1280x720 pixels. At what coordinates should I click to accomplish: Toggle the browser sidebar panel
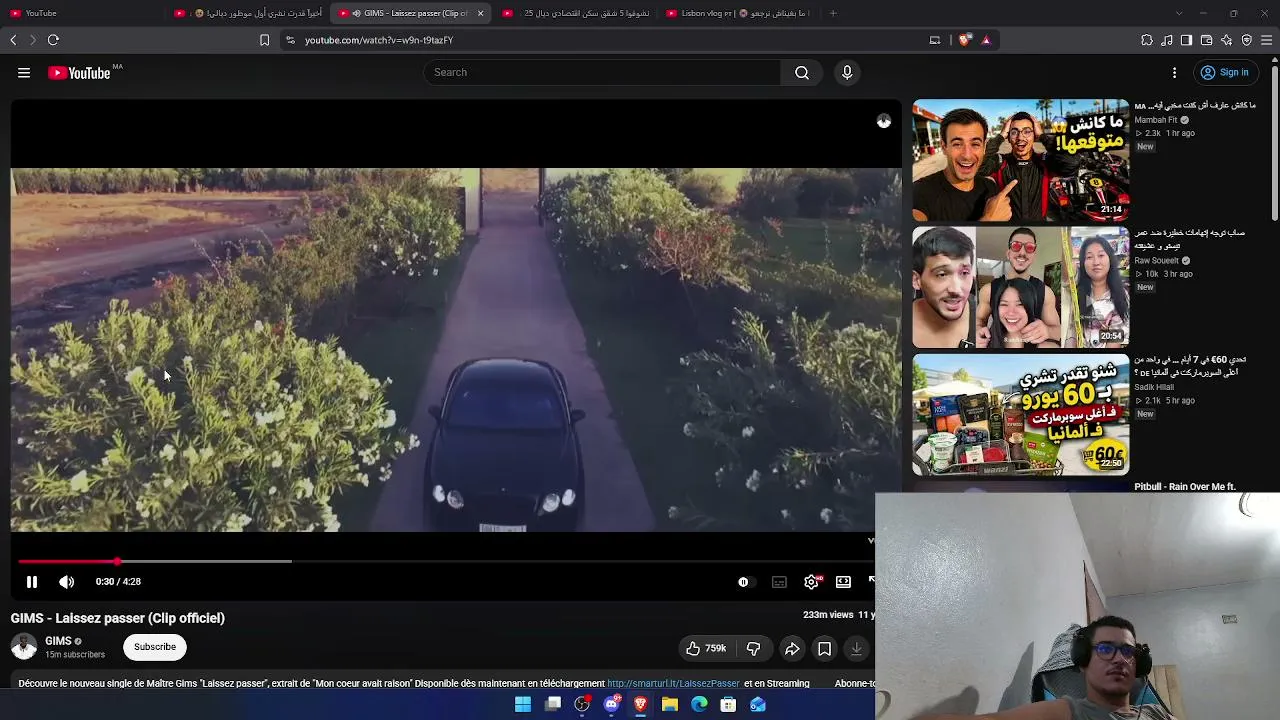click(1186, 40)
